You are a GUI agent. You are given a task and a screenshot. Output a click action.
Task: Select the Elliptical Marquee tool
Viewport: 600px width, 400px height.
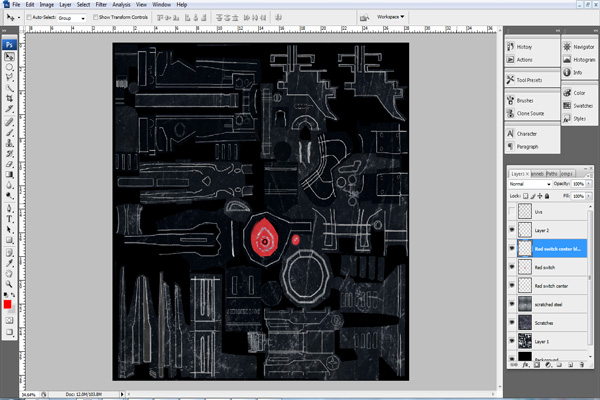(x=9, y=67)
